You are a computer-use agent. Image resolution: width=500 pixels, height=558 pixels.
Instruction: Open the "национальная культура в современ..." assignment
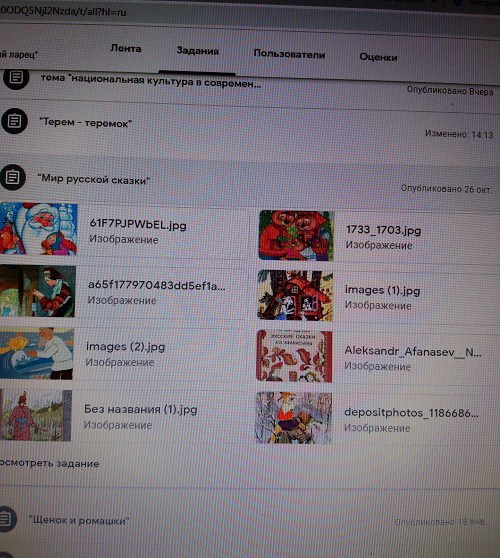click(151, 81)
